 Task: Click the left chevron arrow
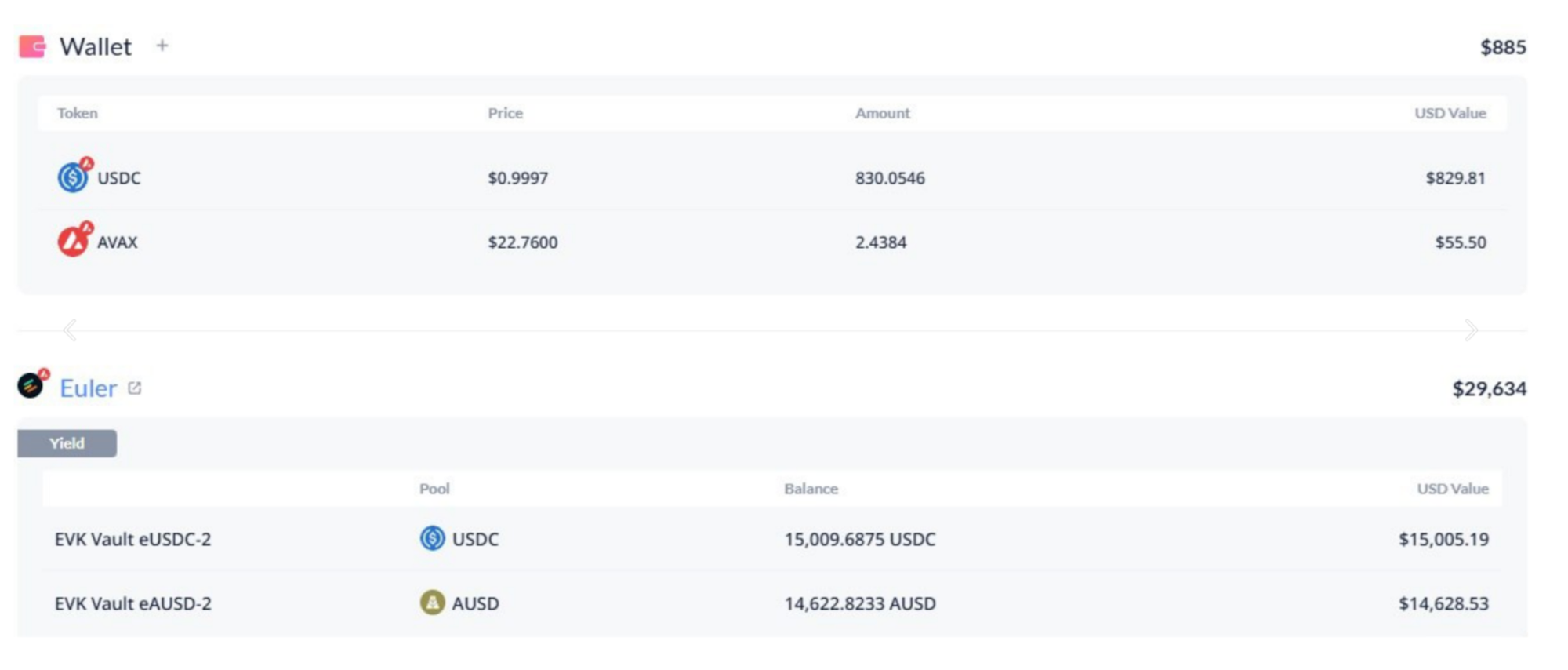[x=70, y=330]
